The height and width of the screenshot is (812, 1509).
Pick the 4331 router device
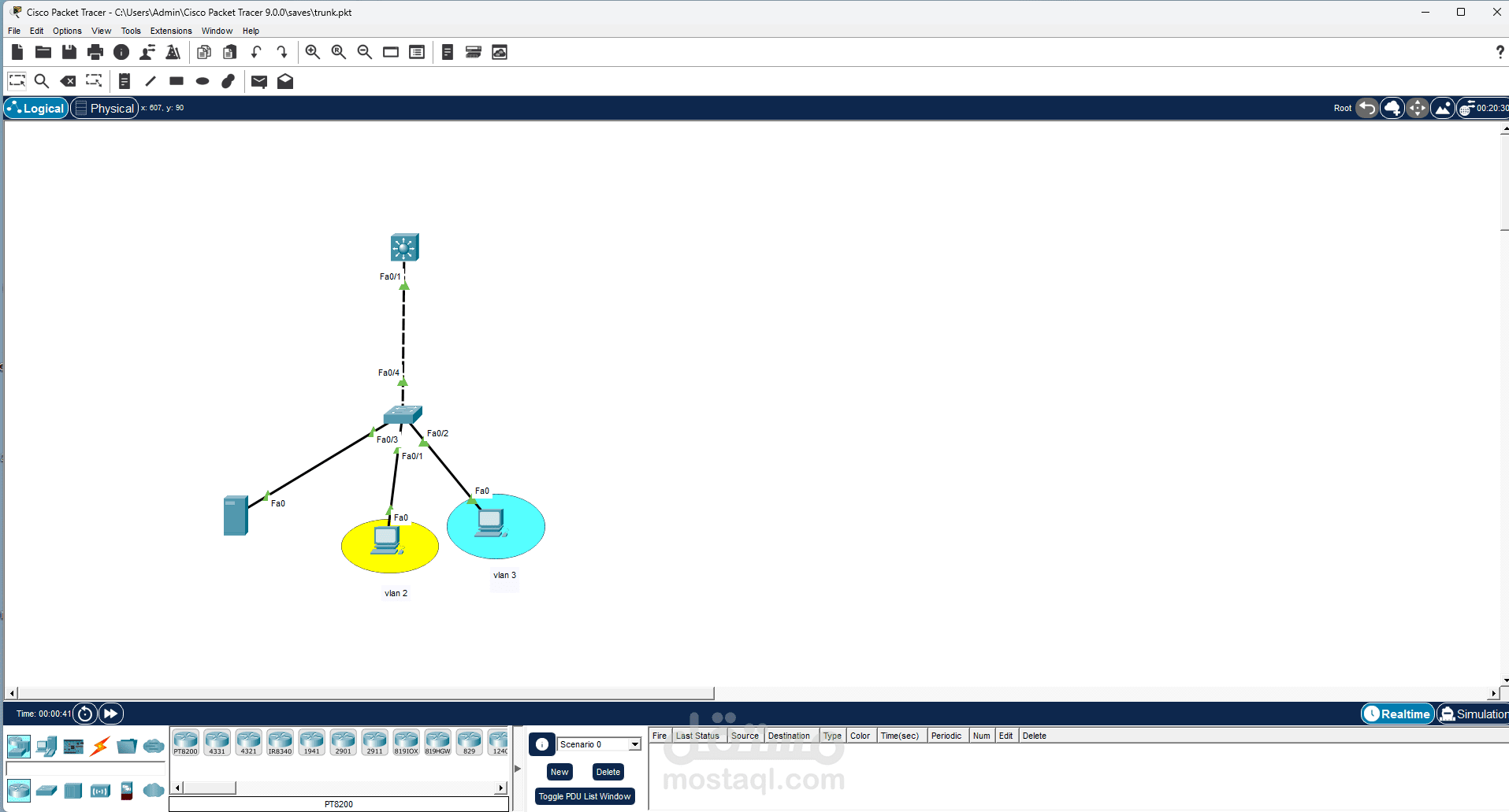pos(217,742)
